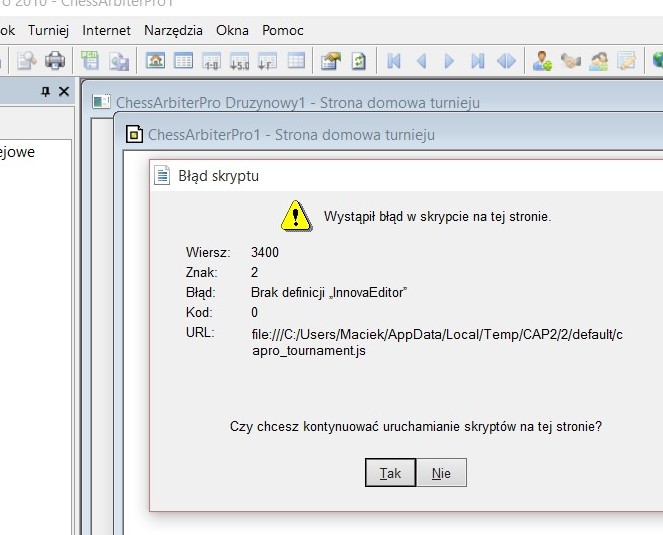The width and height of the screenshot is (663, 535).
Task: Click the error text Brak definicji InnovaEditor
Action: [329, 292]
